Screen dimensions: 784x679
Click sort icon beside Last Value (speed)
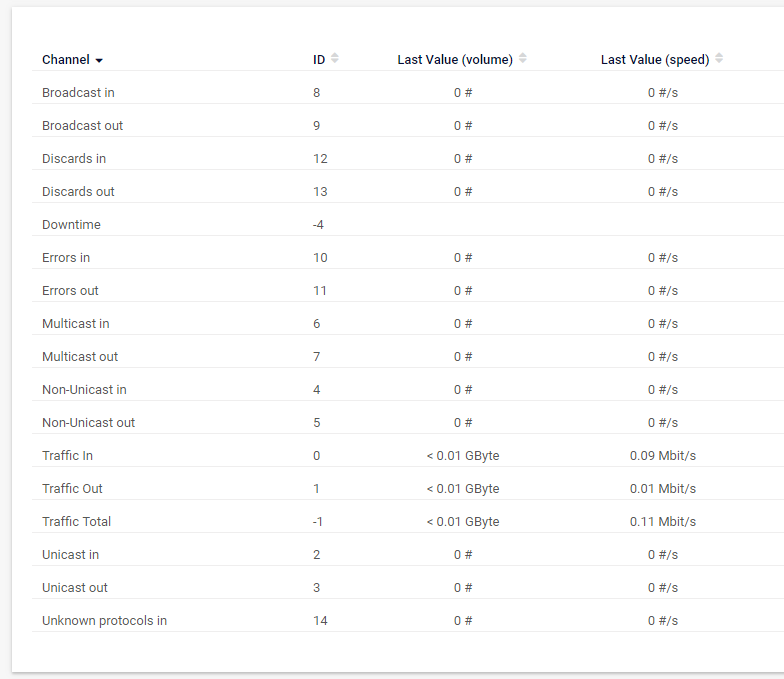pos(719,59)
